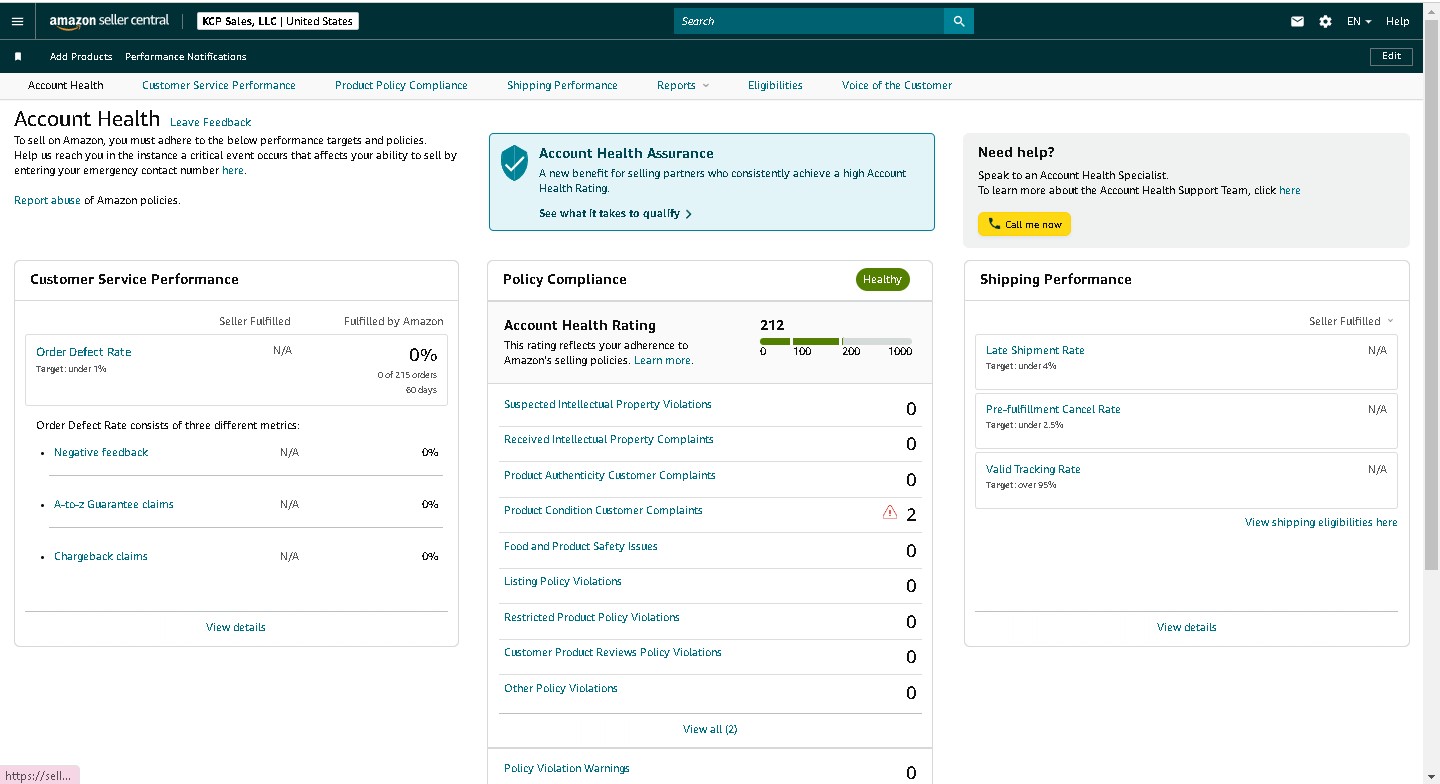The width and height of the screenshot is (1440, 784).
Task: Open the settings gear icon
Action: (1325, 21)
